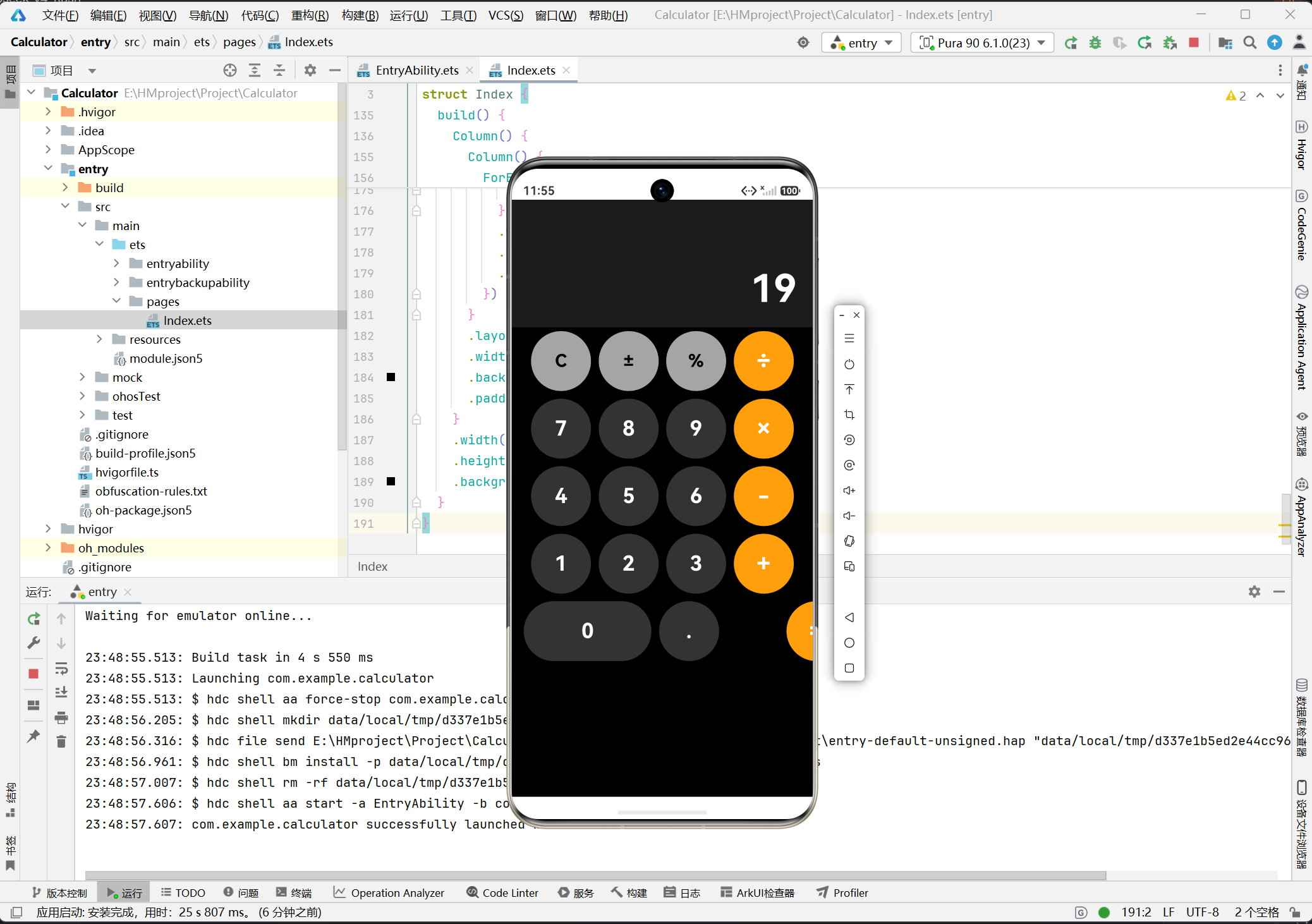Click the print icon in run panel
Screen dimensions: 1312x924
tap(61, 717)
